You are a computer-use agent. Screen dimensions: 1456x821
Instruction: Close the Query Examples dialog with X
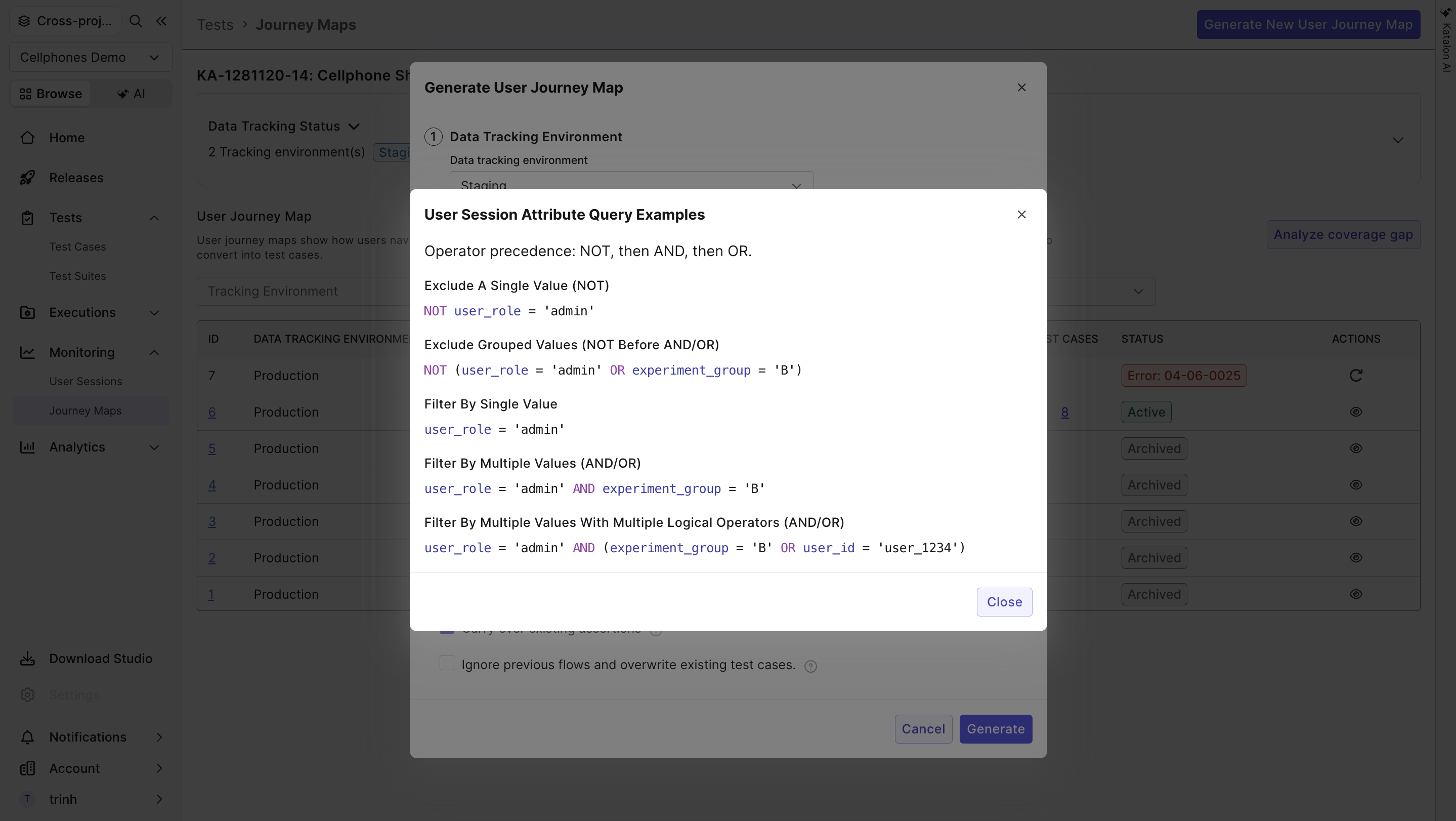(1021, 215)
